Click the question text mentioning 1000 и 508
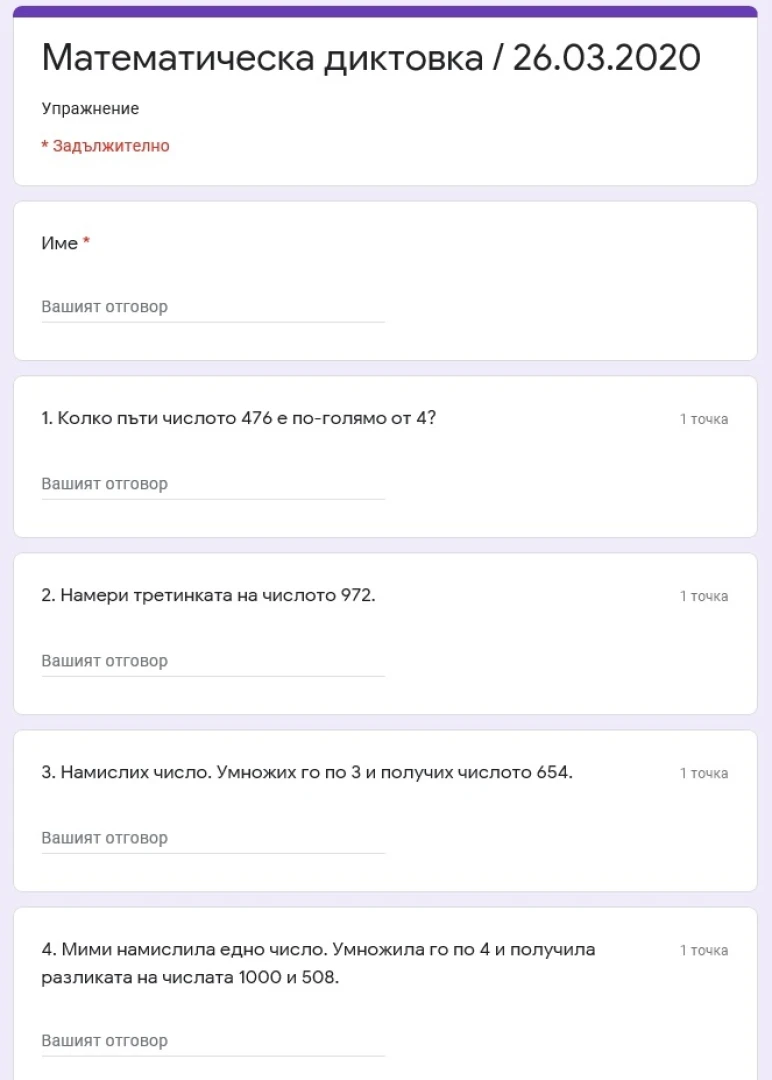 pyautogui.click(x=318, y=963)
